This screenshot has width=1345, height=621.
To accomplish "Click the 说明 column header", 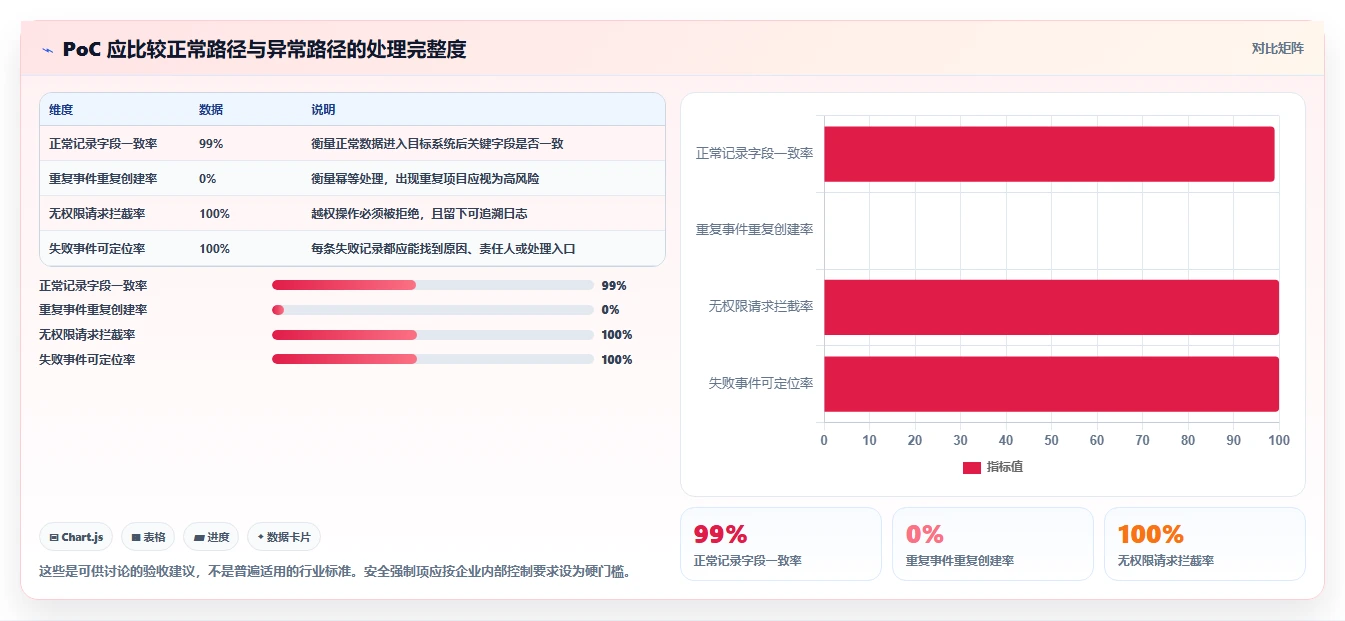I will 323,109.
